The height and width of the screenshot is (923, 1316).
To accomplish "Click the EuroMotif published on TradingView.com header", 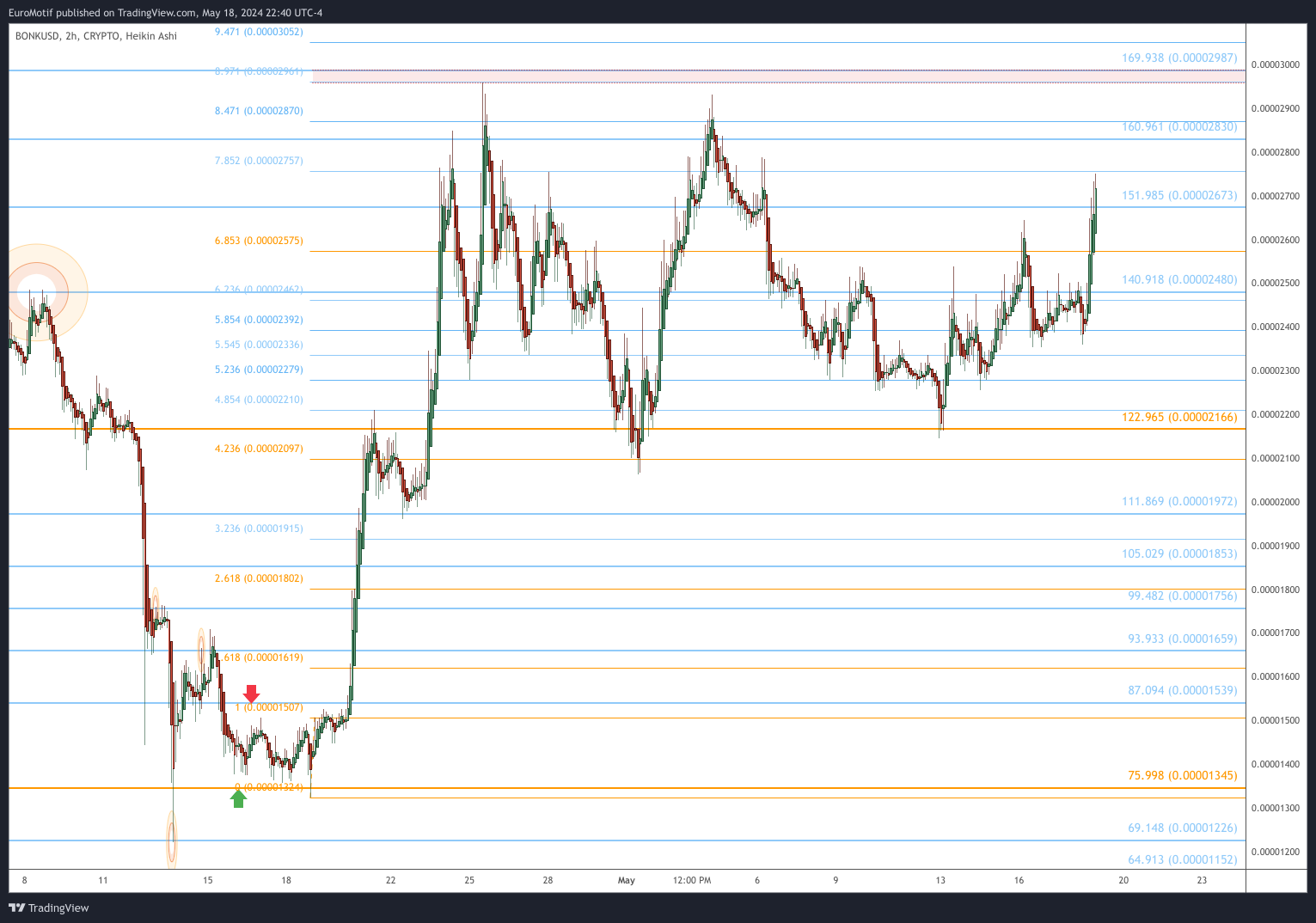I will pyautogui.click(x=166, y=13).
